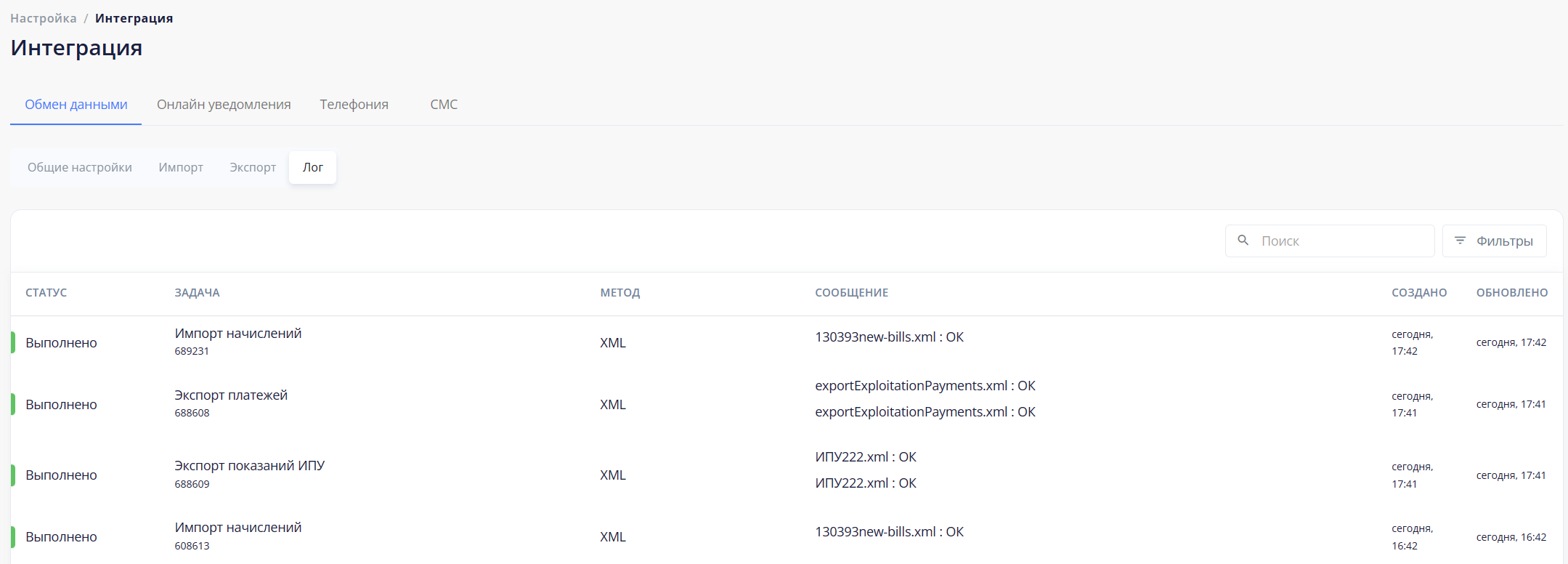Click the СТАТУС column header

pos(46,293)
